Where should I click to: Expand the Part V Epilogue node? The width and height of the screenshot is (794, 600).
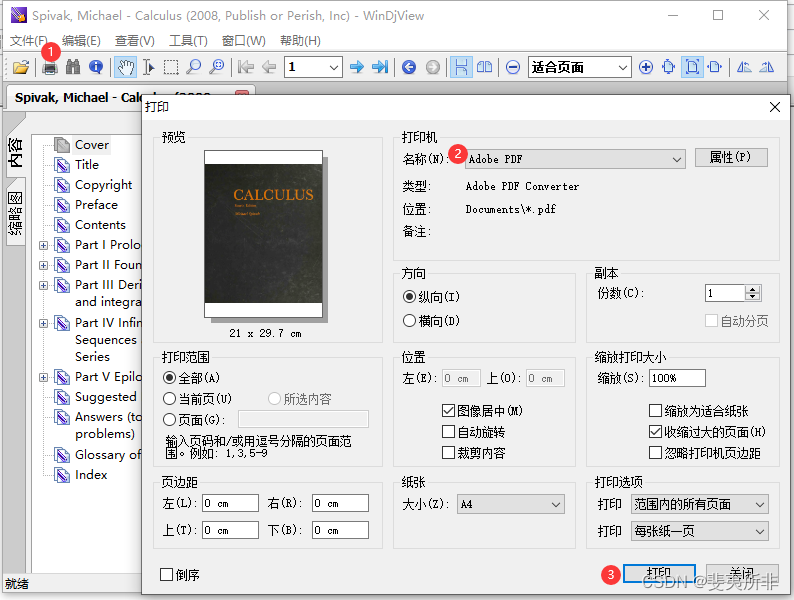[44, 378]
